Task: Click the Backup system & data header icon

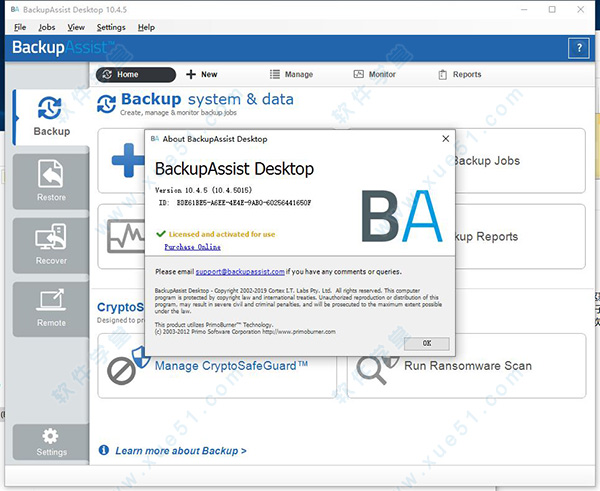Action: point(106,104)
